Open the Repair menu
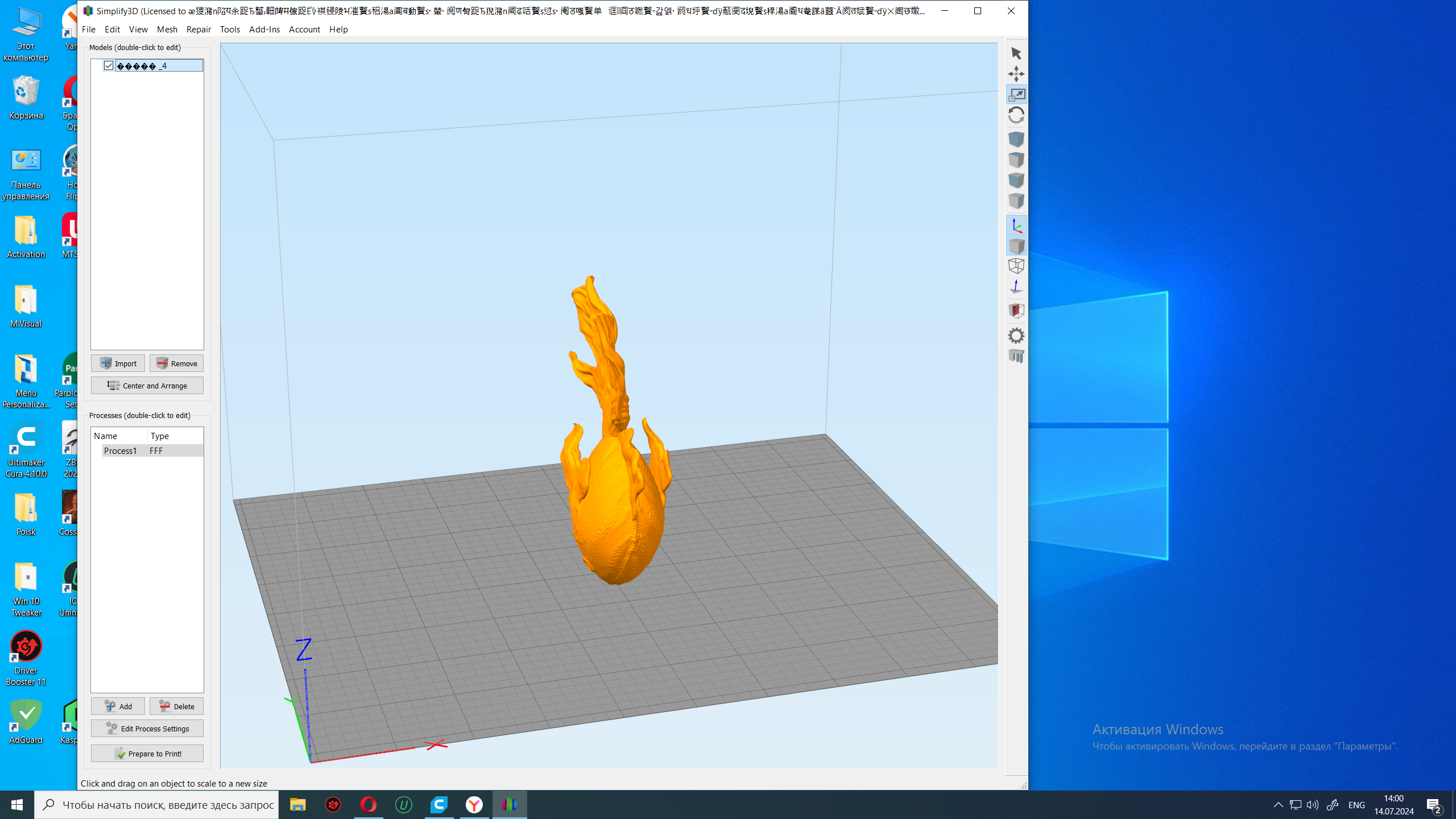Image resolution: width=1456 pixels, height=819 pixels. 198,29
